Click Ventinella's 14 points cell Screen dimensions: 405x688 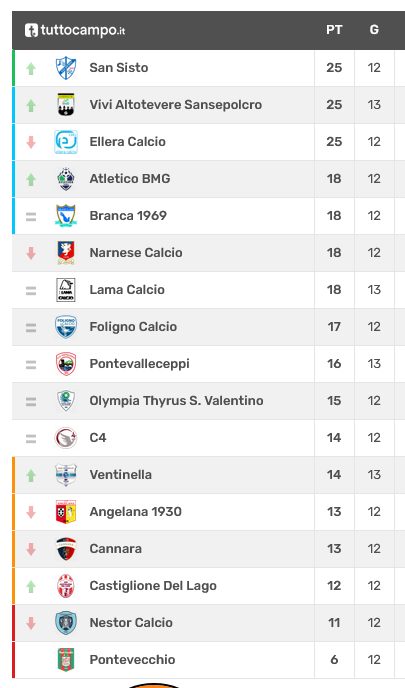point(334,475)
